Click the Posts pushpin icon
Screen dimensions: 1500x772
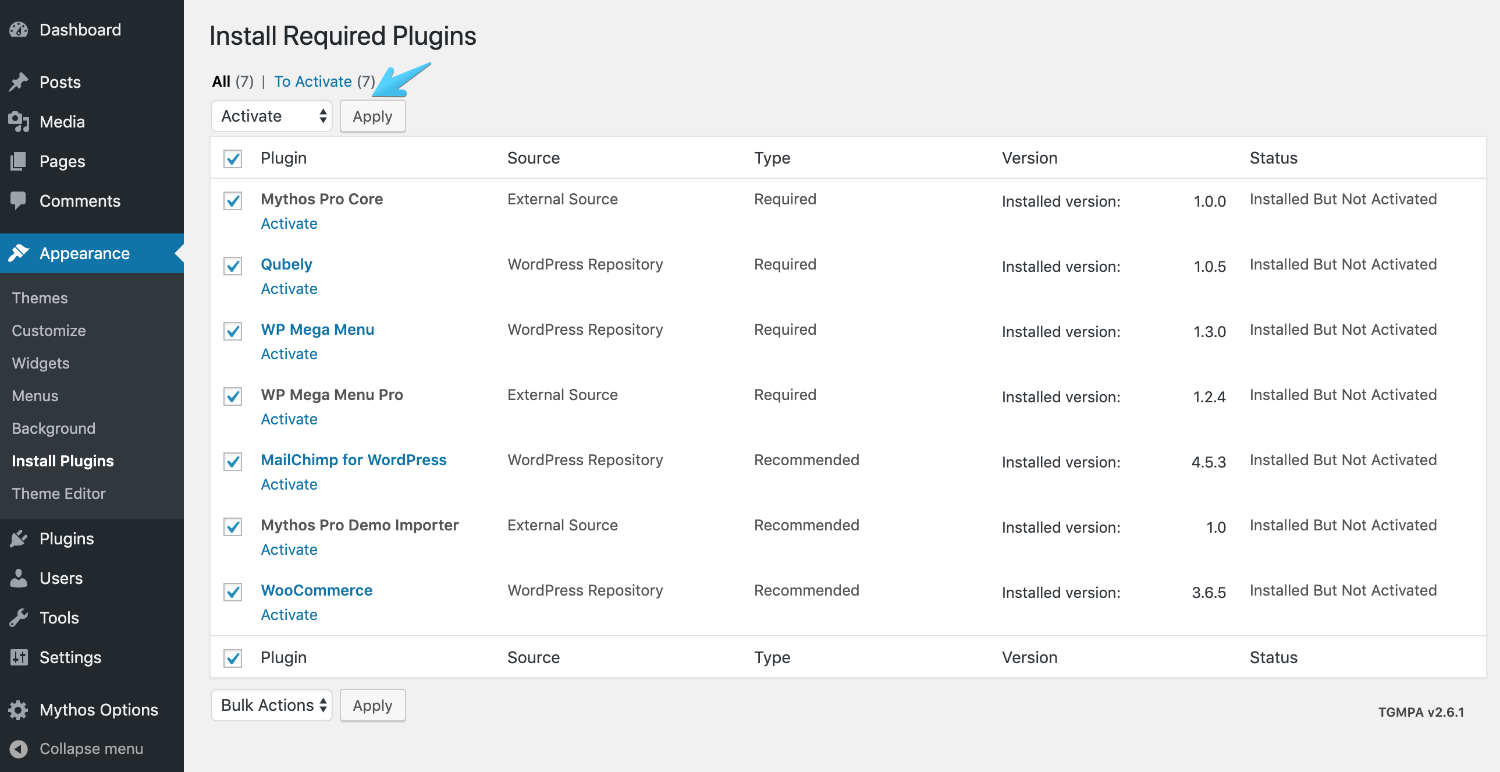pos(18,82)
